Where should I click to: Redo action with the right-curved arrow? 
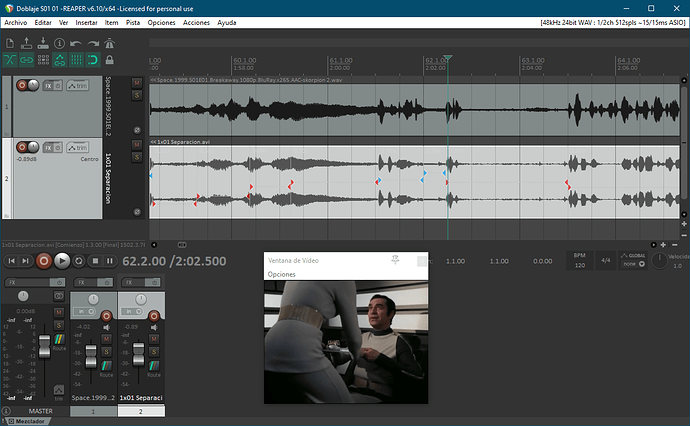[x=93, y=43]
